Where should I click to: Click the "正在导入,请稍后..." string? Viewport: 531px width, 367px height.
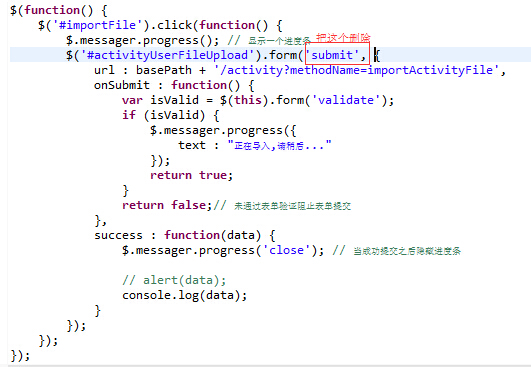(x=279, y=146)
